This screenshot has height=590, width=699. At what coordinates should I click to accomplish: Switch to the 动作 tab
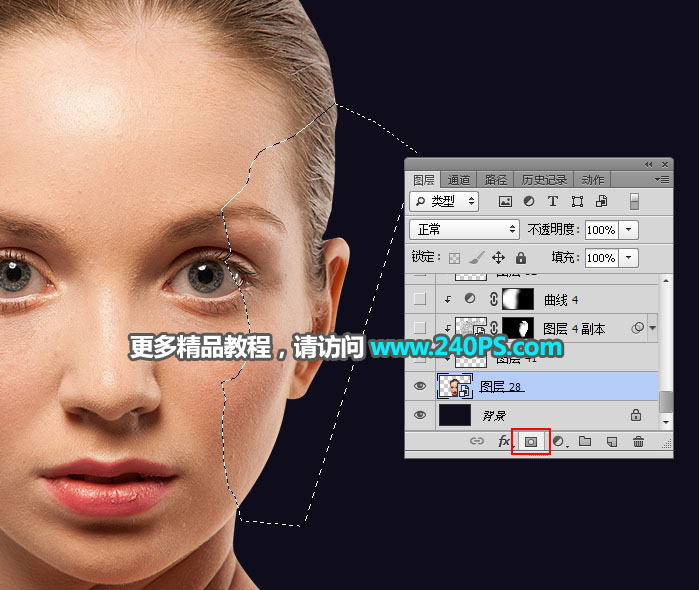click(592, 180)
